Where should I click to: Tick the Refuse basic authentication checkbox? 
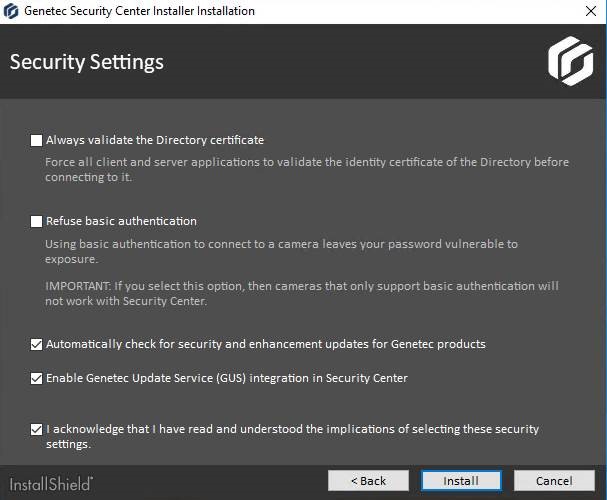point(36,221)
